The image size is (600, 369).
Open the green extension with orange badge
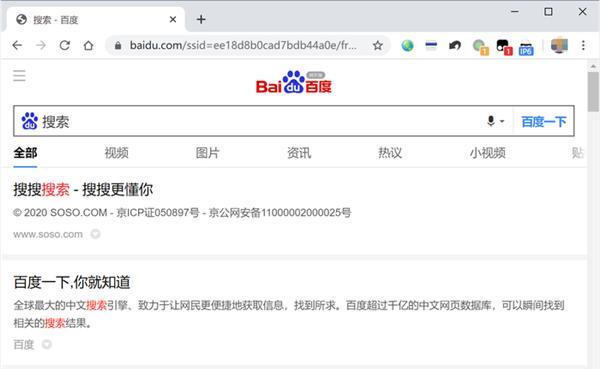(x=480, y=47)
